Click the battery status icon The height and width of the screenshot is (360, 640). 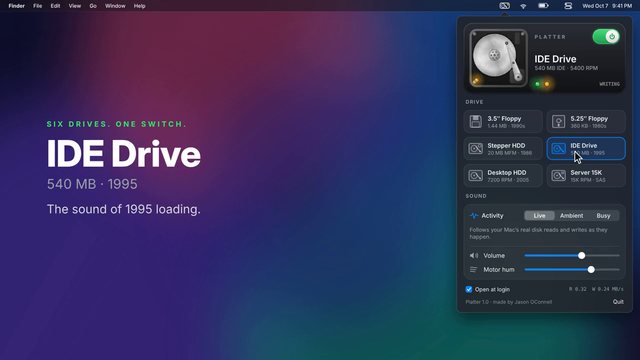click(x=543, y=6)
